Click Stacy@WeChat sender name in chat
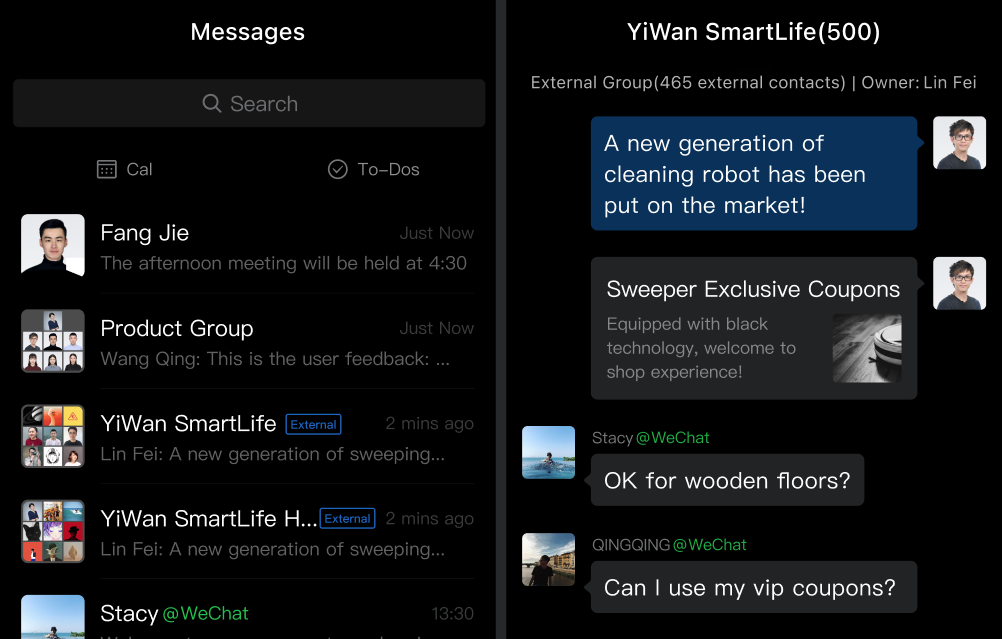Viewport: 1002px width, 639px height. [651, 438]
